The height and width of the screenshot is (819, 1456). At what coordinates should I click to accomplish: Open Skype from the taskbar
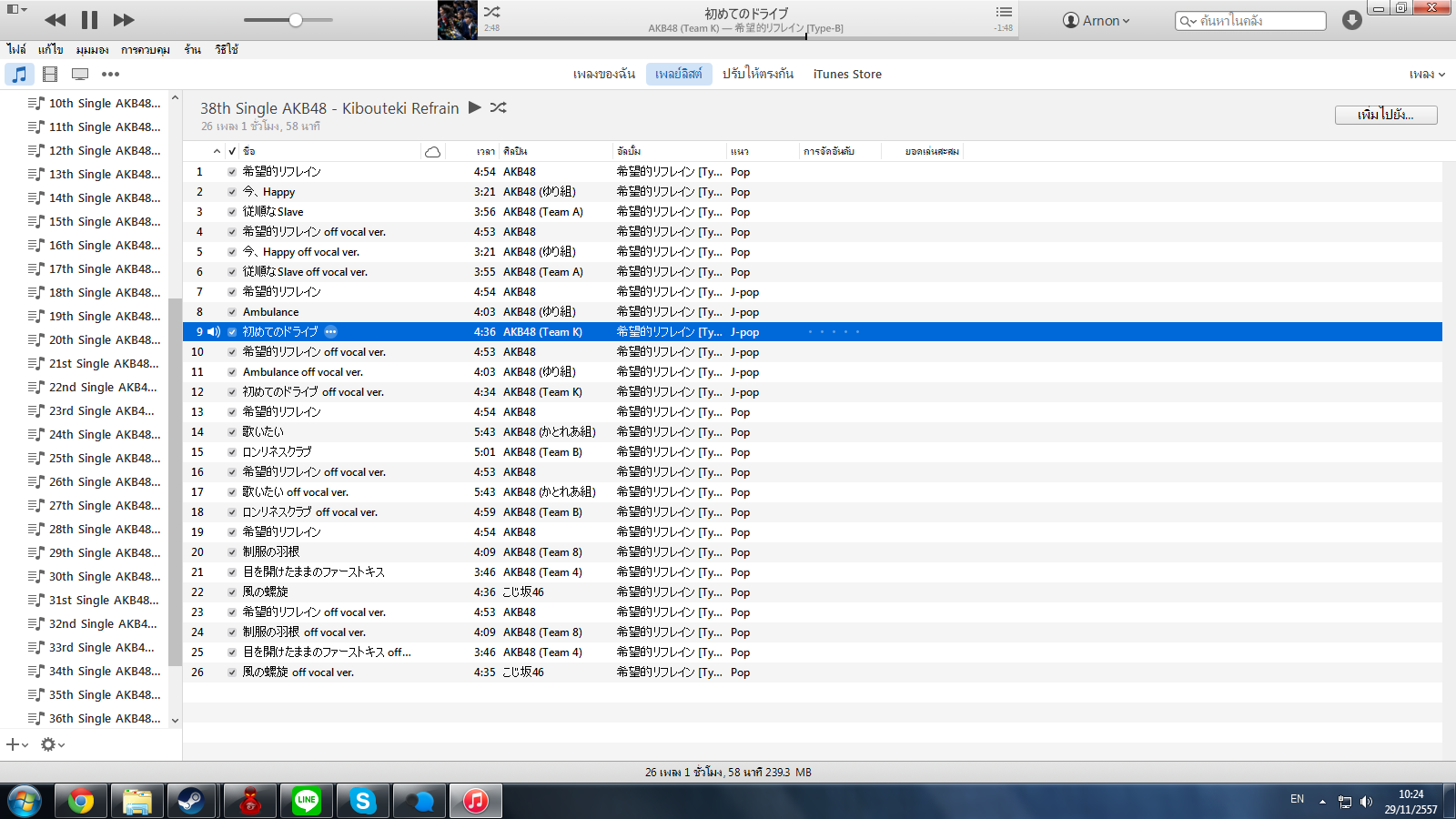[x=362, y=802]
